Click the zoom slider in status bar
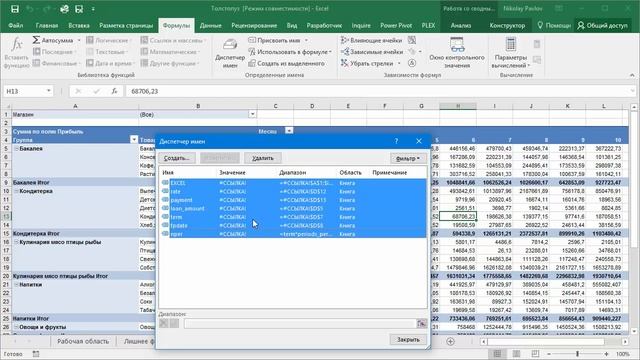The image size is (640, 360). click(578, 354)
